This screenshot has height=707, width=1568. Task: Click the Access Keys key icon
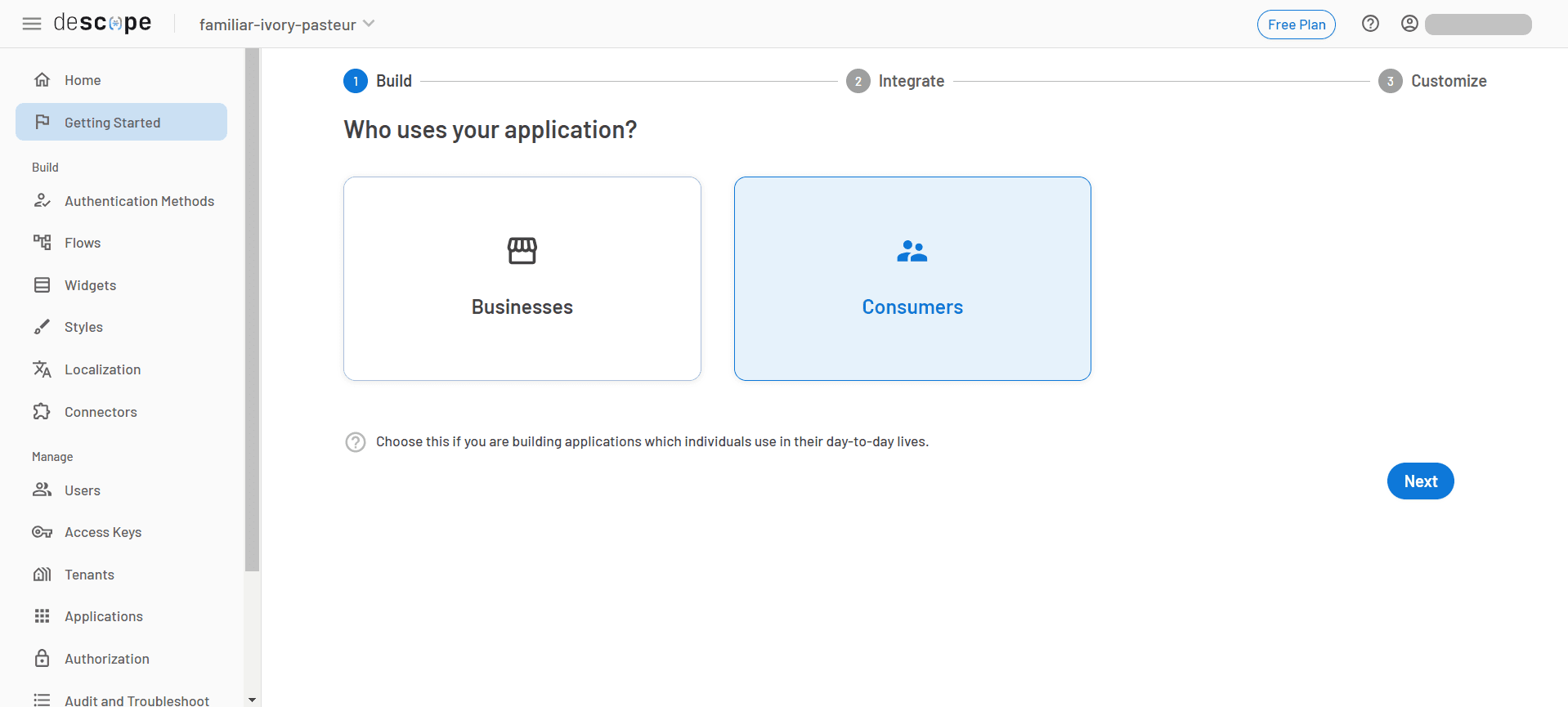point(42,532)
